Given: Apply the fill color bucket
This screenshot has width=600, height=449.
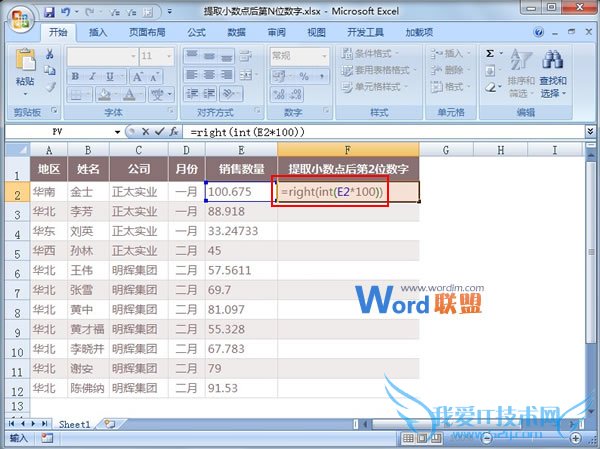Looking at the screenshot, I should [104, 94].
